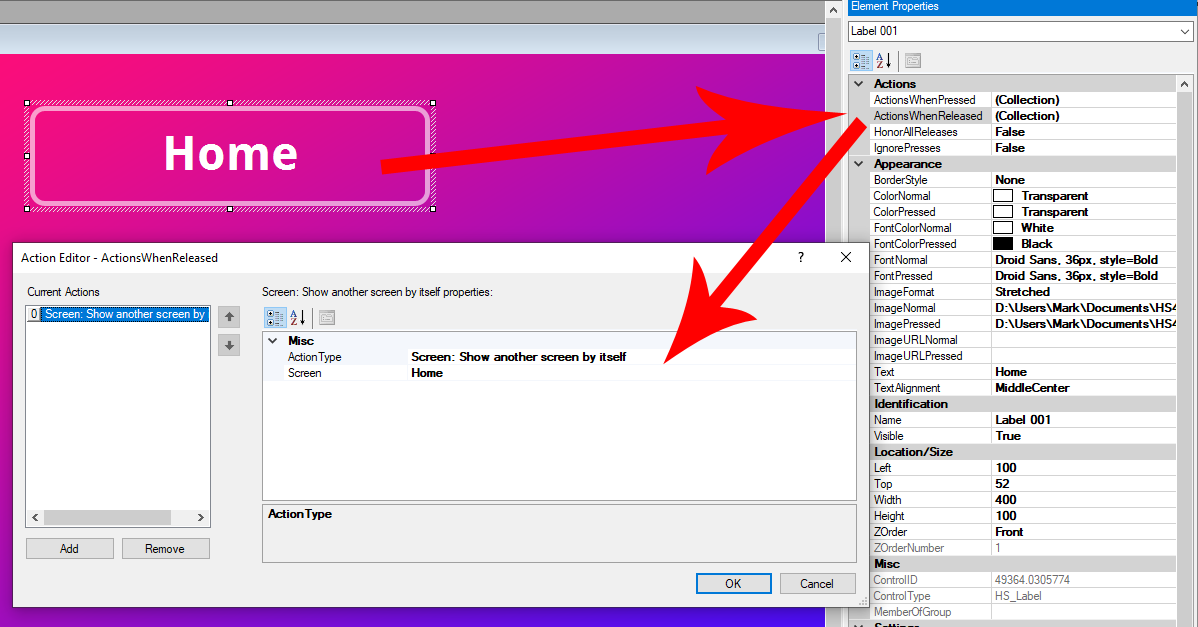Click Alphabetical sort icon in Element Properties
The height and width of the screenshot is (627, 1198).
pos(883,60)
